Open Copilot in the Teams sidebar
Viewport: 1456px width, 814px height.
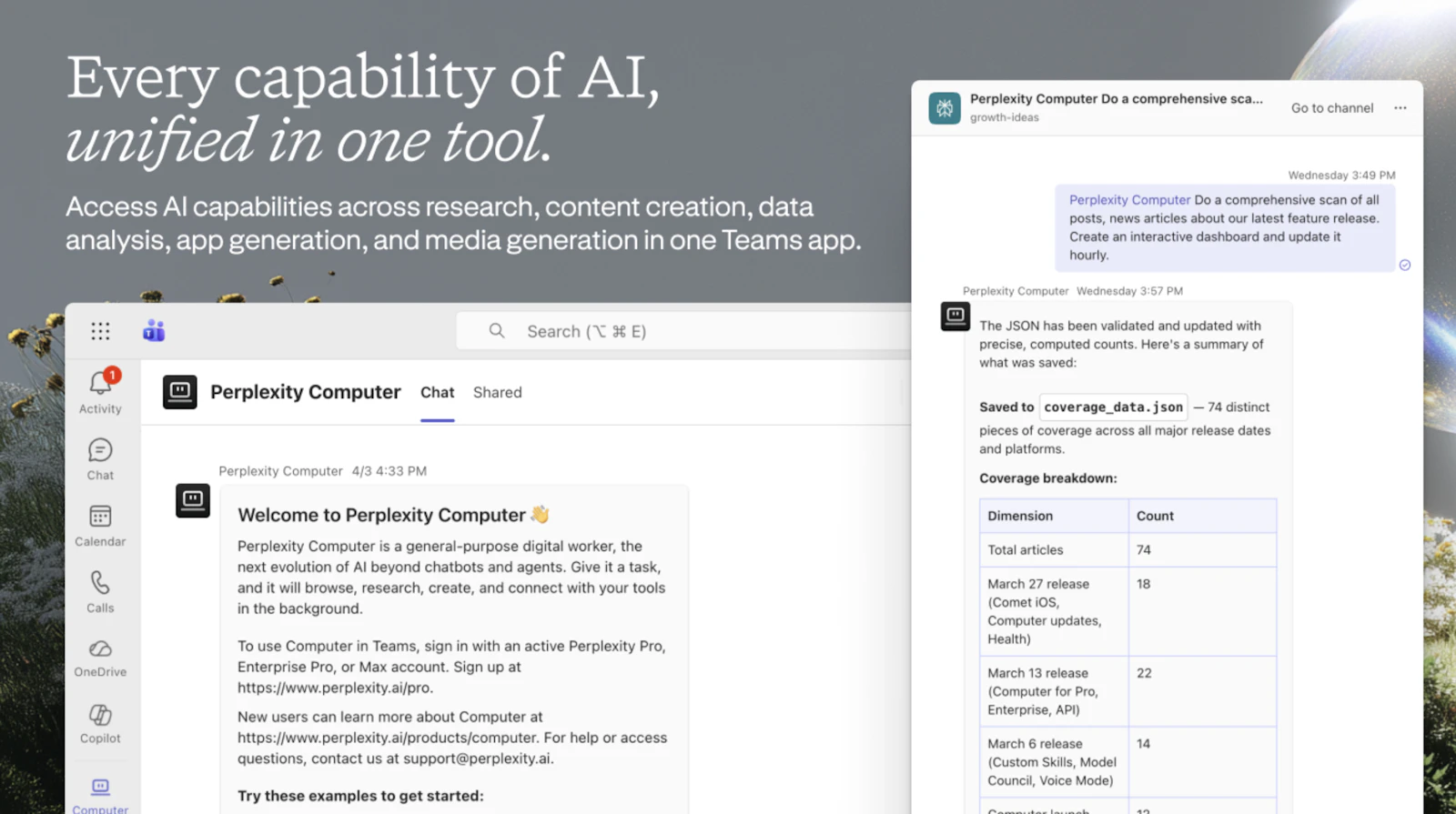(100, 725)
